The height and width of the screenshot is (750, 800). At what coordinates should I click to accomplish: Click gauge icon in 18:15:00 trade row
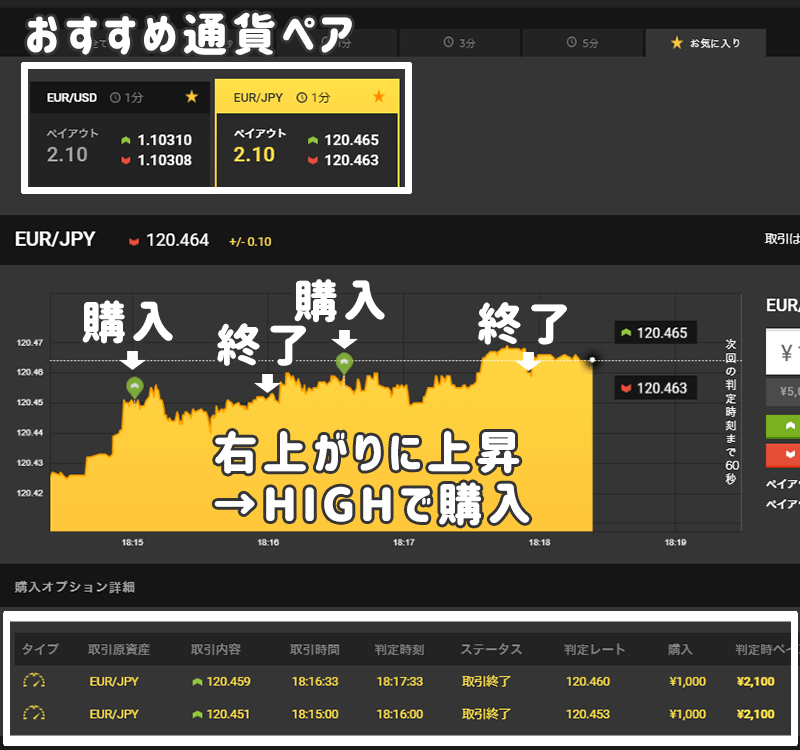coord(34,714)
